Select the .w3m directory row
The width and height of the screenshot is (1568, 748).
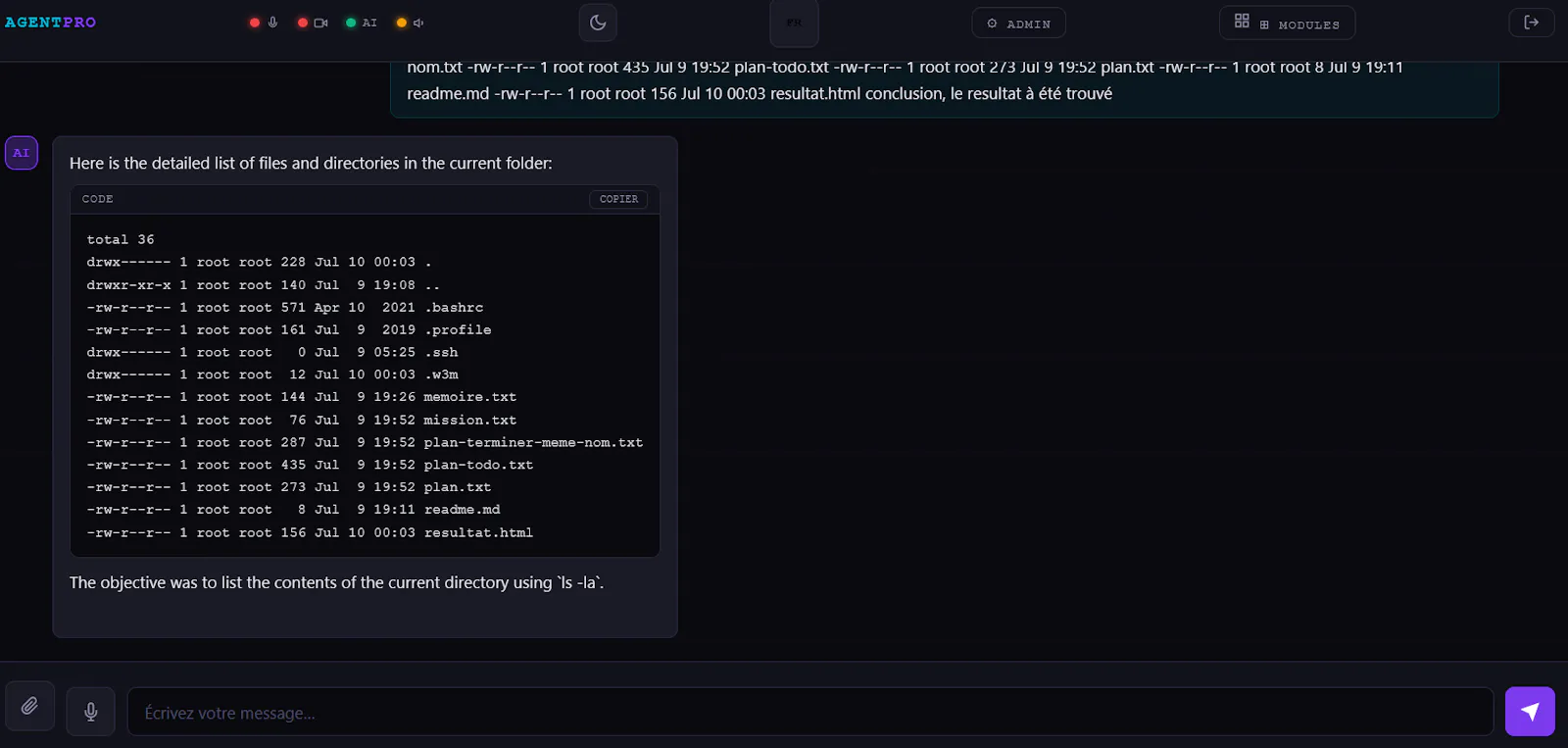[272, 374]
